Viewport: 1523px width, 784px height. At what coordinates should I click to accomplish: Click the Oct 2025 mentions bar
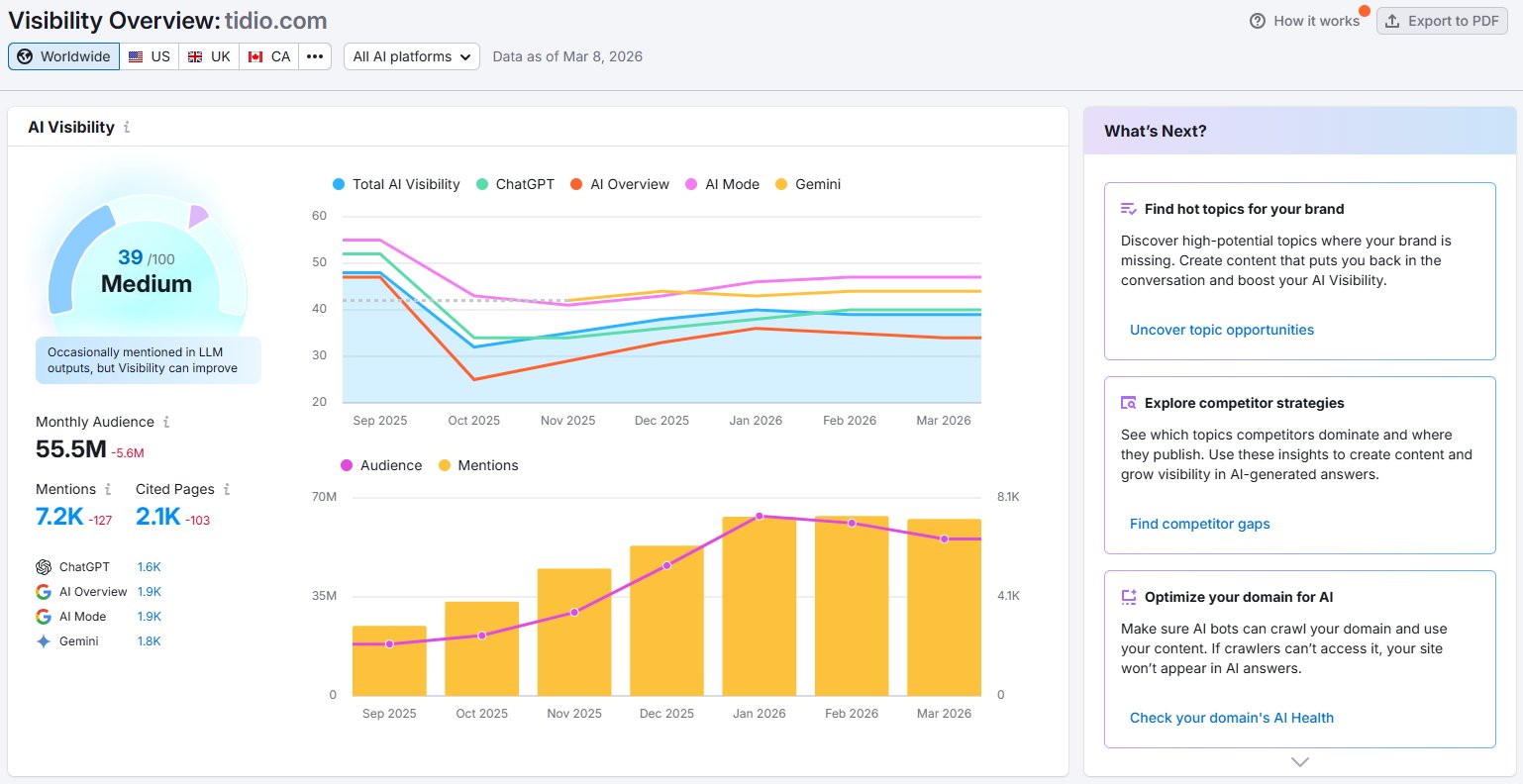coord(481,649)
